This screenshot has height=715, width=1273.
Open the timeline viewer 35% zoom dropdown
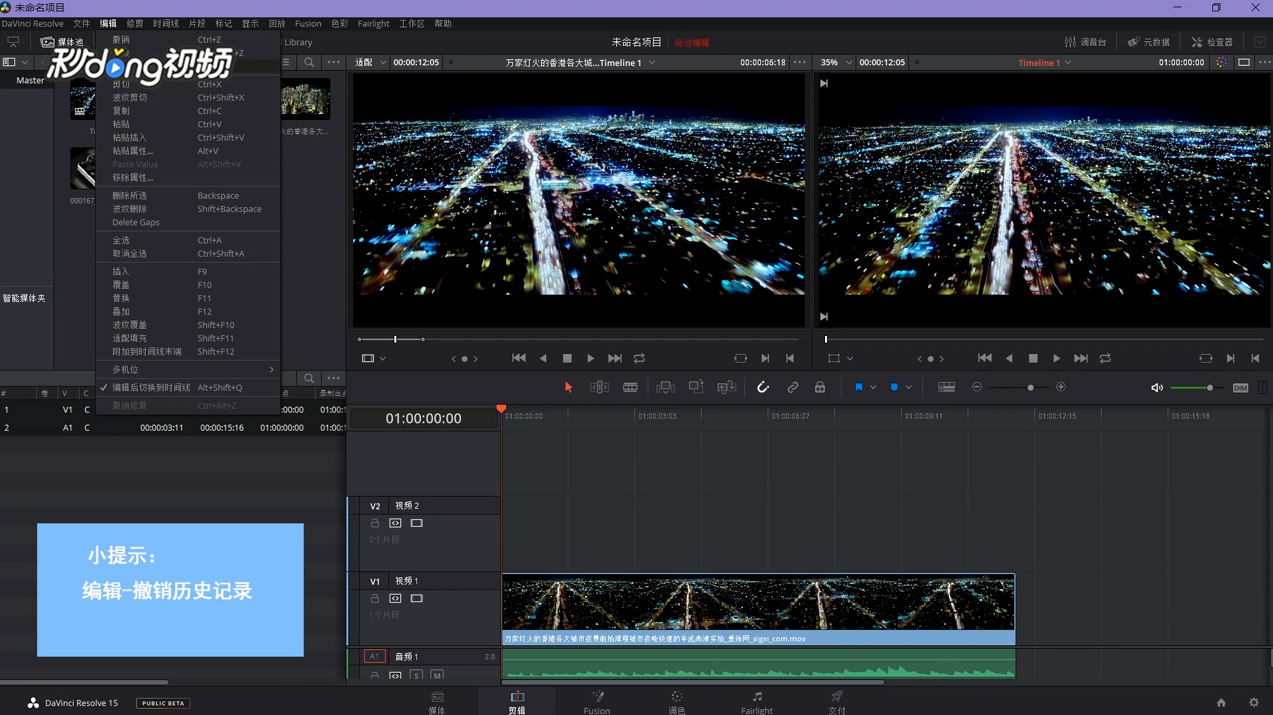click(x=836, y=62)
